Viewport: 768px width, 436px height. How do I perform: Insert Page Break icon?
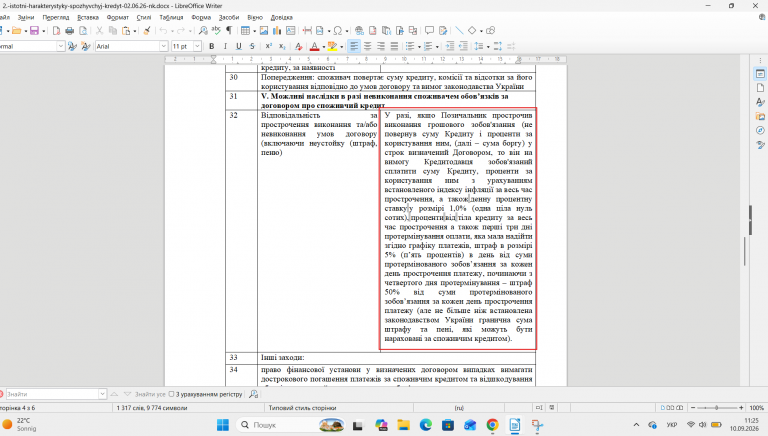pyautogui.click(x=307, y=31)
